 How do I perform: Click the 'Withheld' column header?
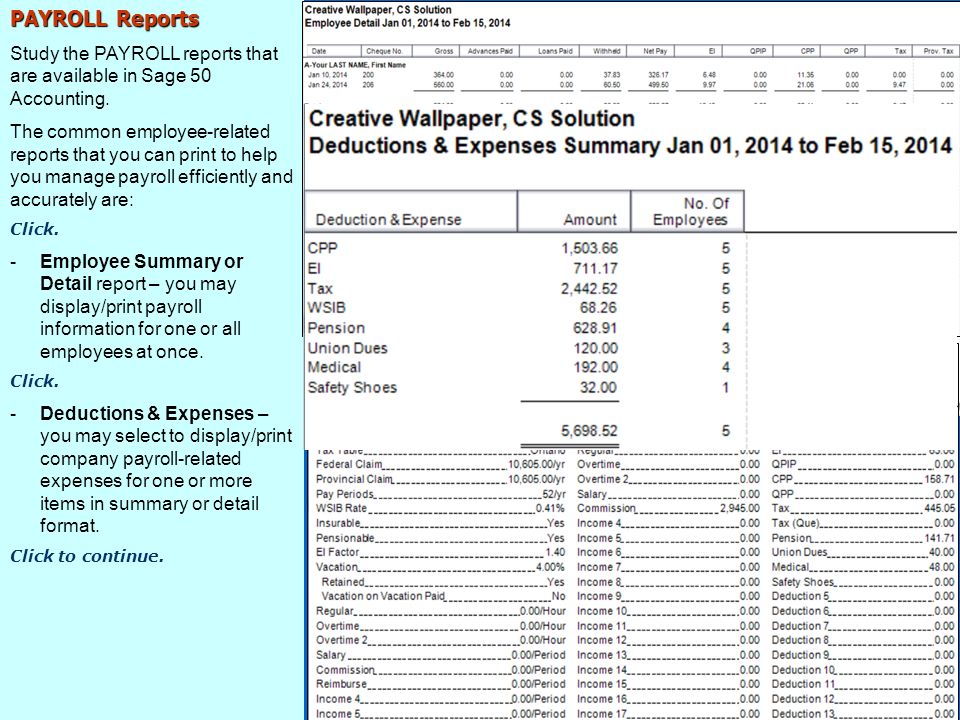click(607, 51)
